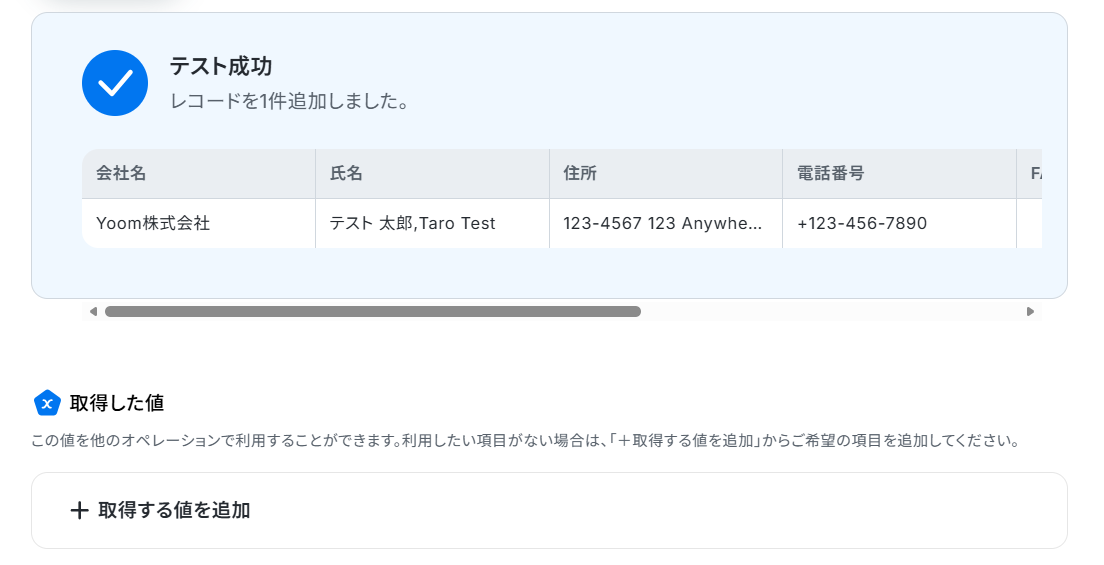Click the left scroll arrow under the table

[x=93, y=311]
